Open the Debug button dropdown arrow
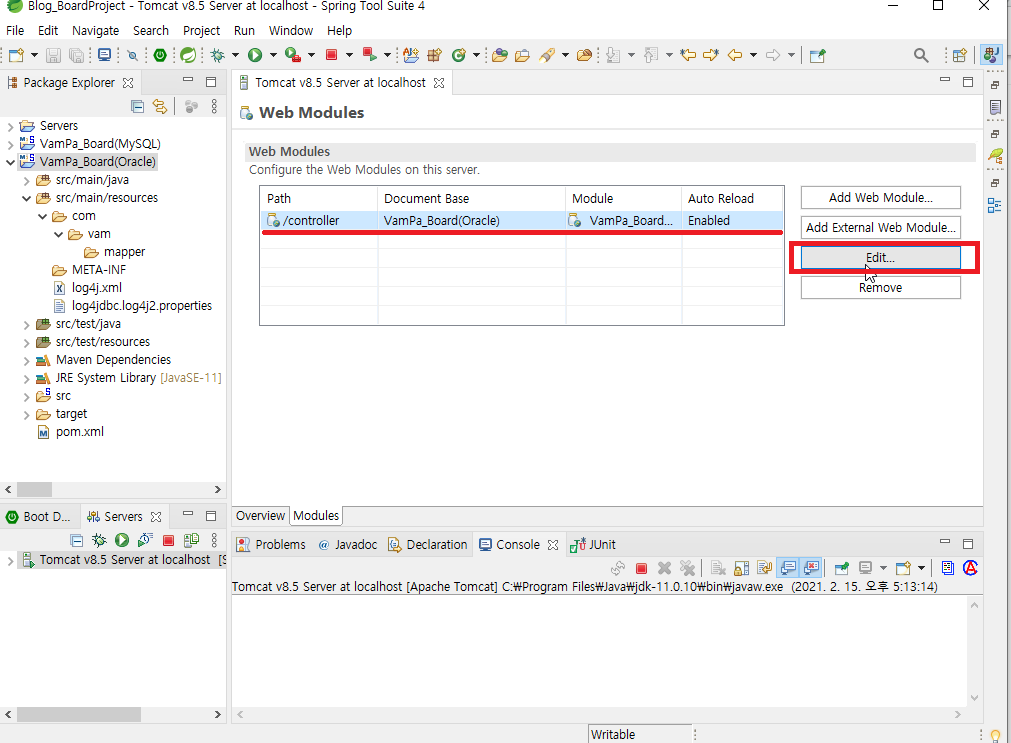 point(235,55)
